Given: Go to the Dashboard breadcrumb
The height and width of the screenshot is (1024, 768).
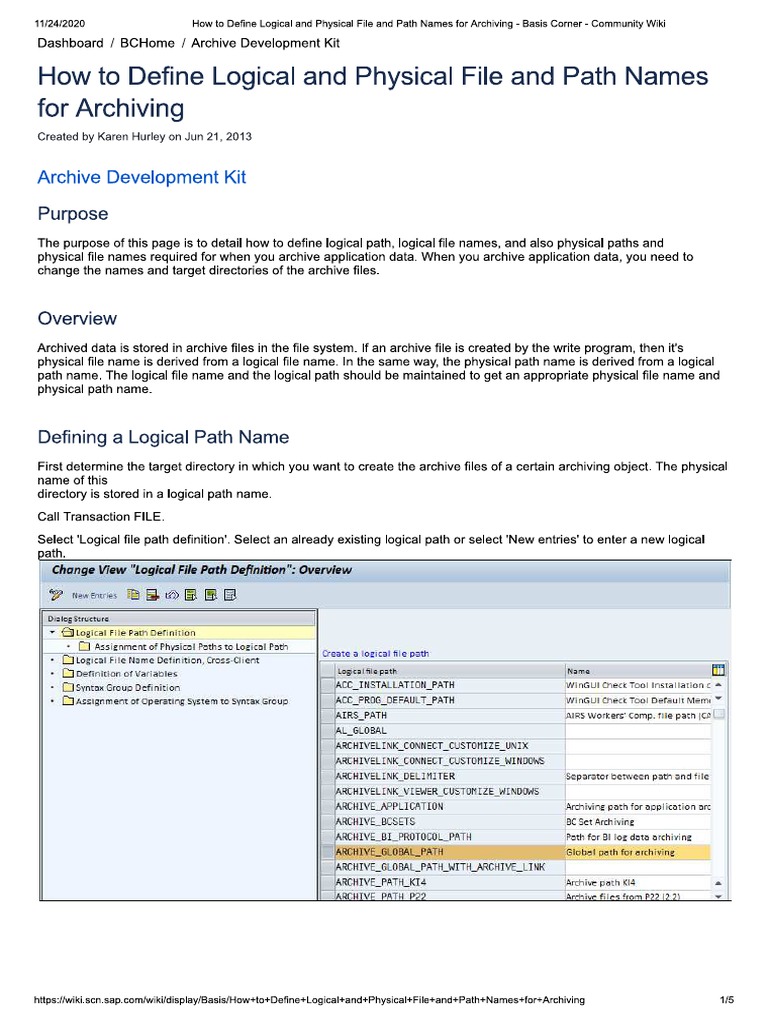Looking at the screenshot, I should point(70,43).
